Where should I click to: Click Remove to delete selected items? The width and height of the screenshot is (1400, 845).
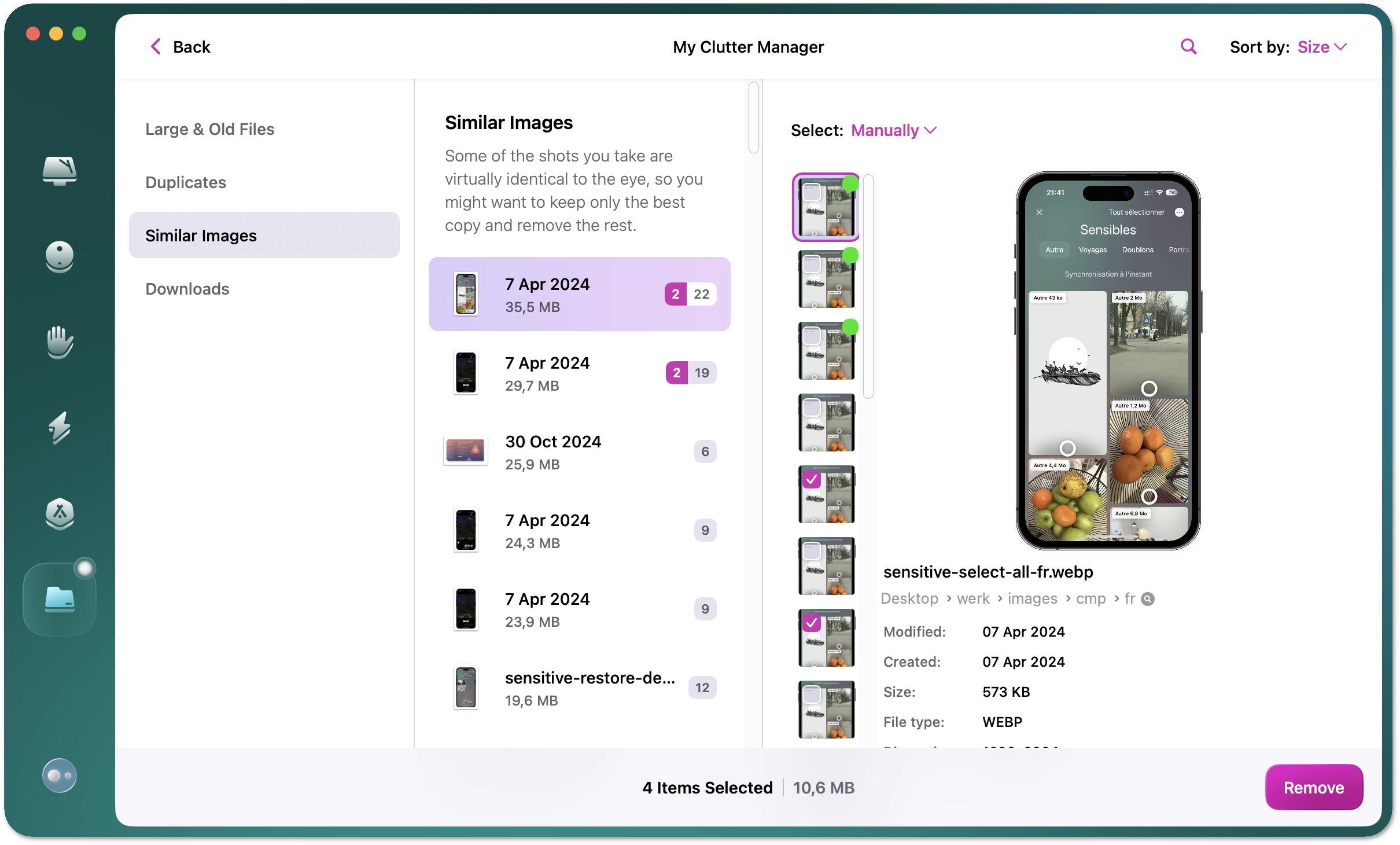1314,787
